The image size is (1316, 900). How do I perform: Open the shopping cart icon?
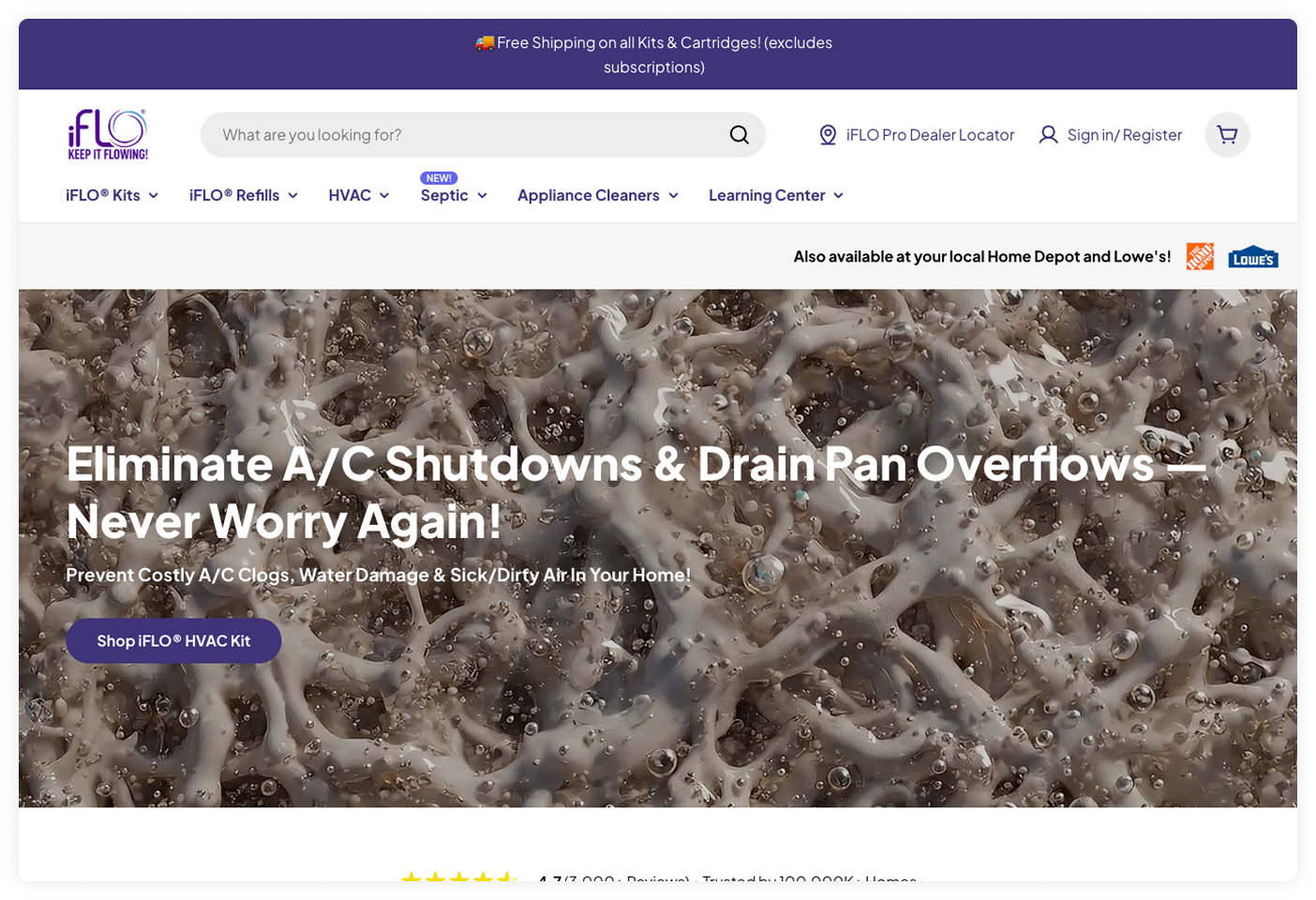tap(1227, 134)
